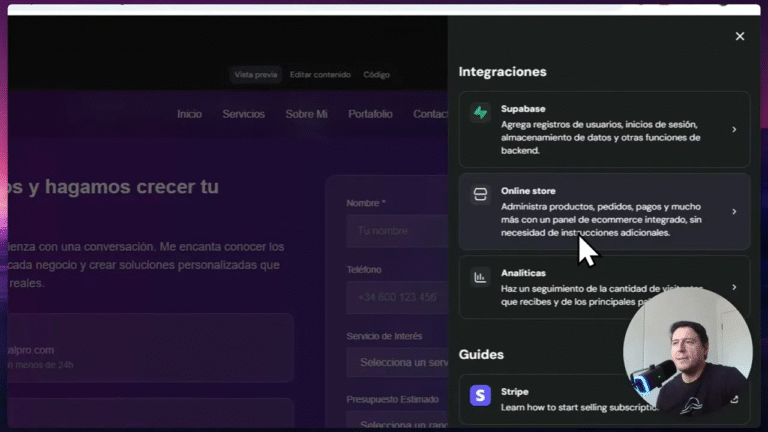Navigate to the Portafolio page link
This screenshot has height=432, width=768.
370,114
